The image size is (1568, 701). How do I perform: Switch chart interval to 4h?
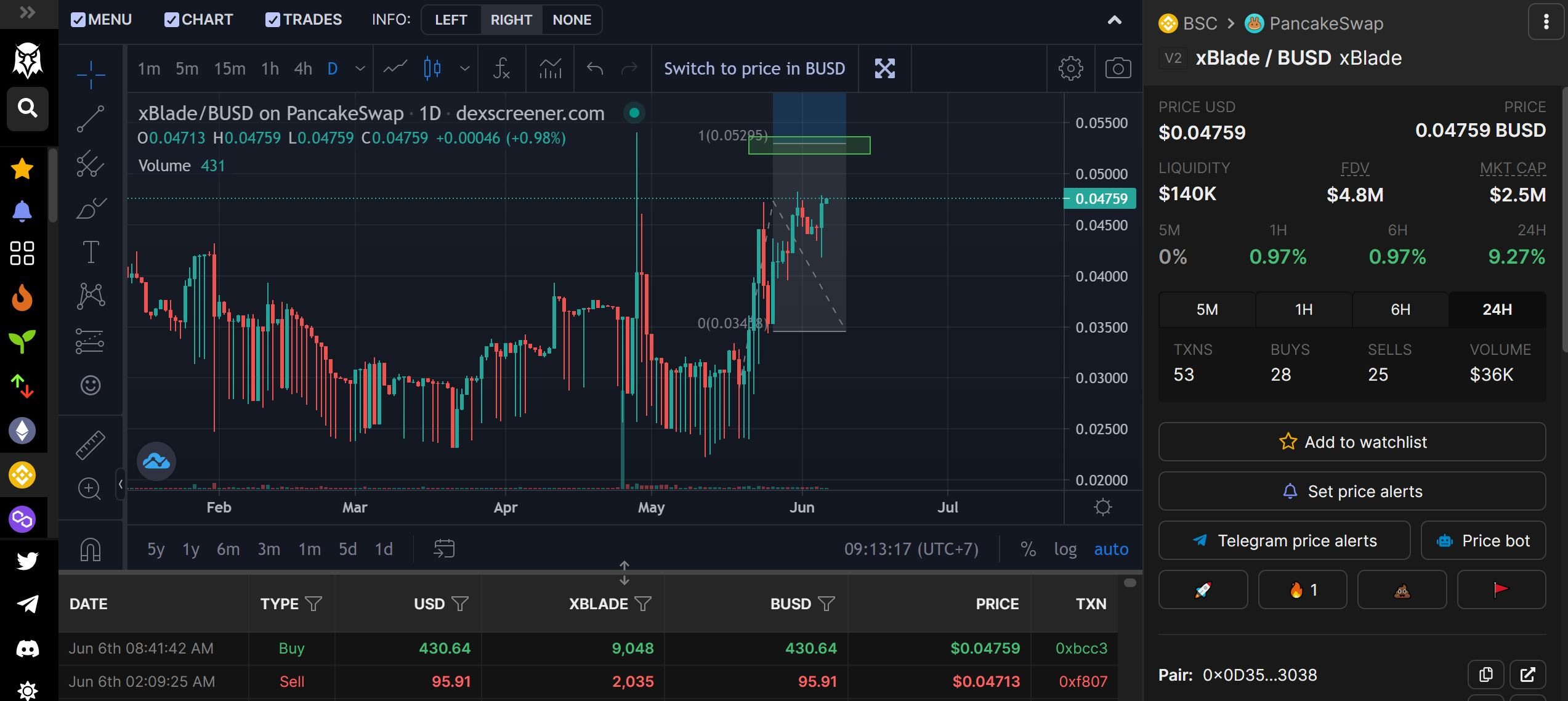coord(302,68)
